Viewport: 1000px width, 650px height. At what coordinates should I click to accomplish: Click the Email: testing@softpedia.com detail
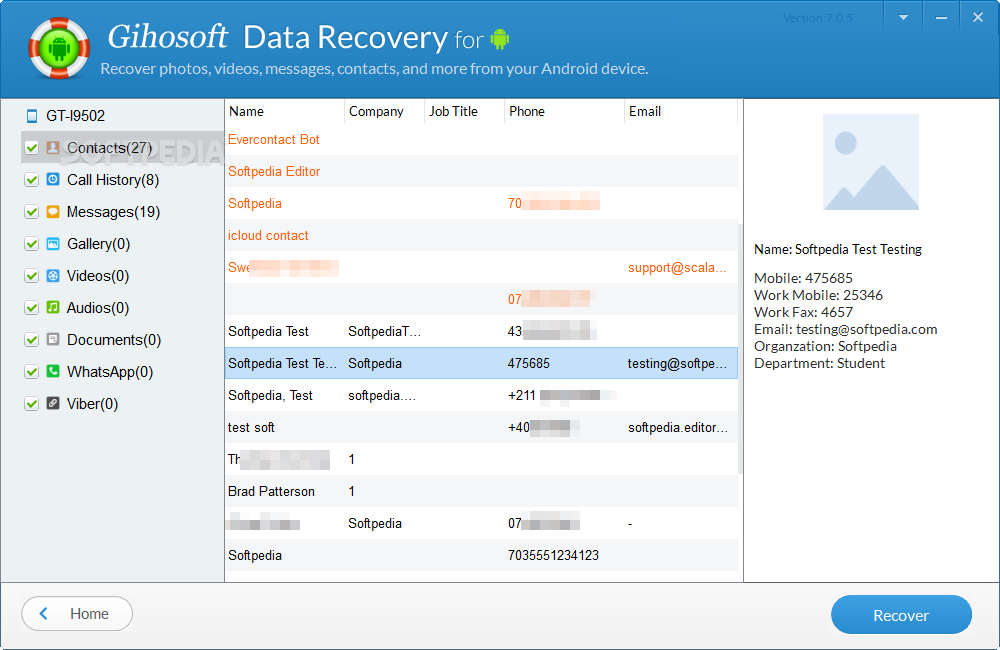click(x=846, y=329)
